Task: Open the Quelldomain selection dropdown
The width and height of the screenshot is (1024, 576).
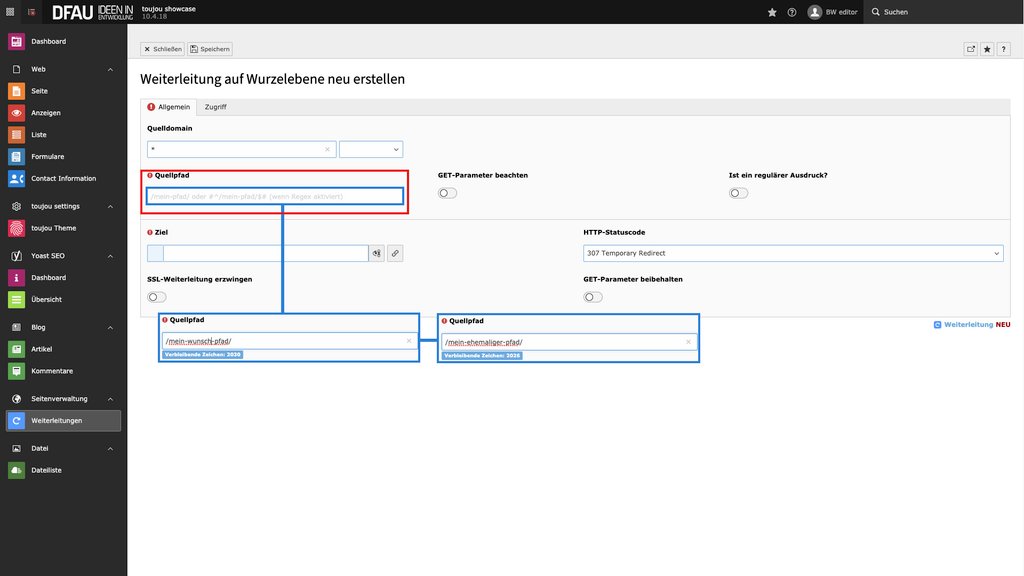Action: pyautogui.click(x=370, y=149)
